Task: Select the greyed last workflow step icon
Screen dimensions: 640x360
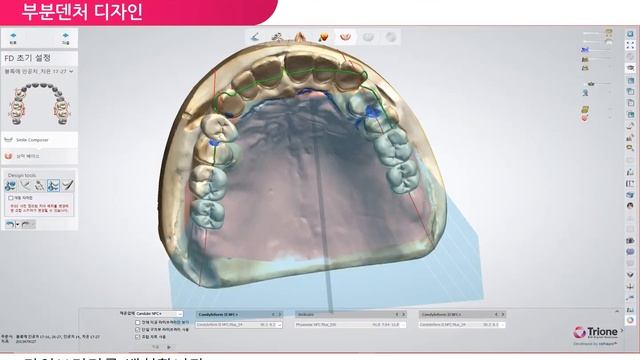Action: [x=391, y=37]
